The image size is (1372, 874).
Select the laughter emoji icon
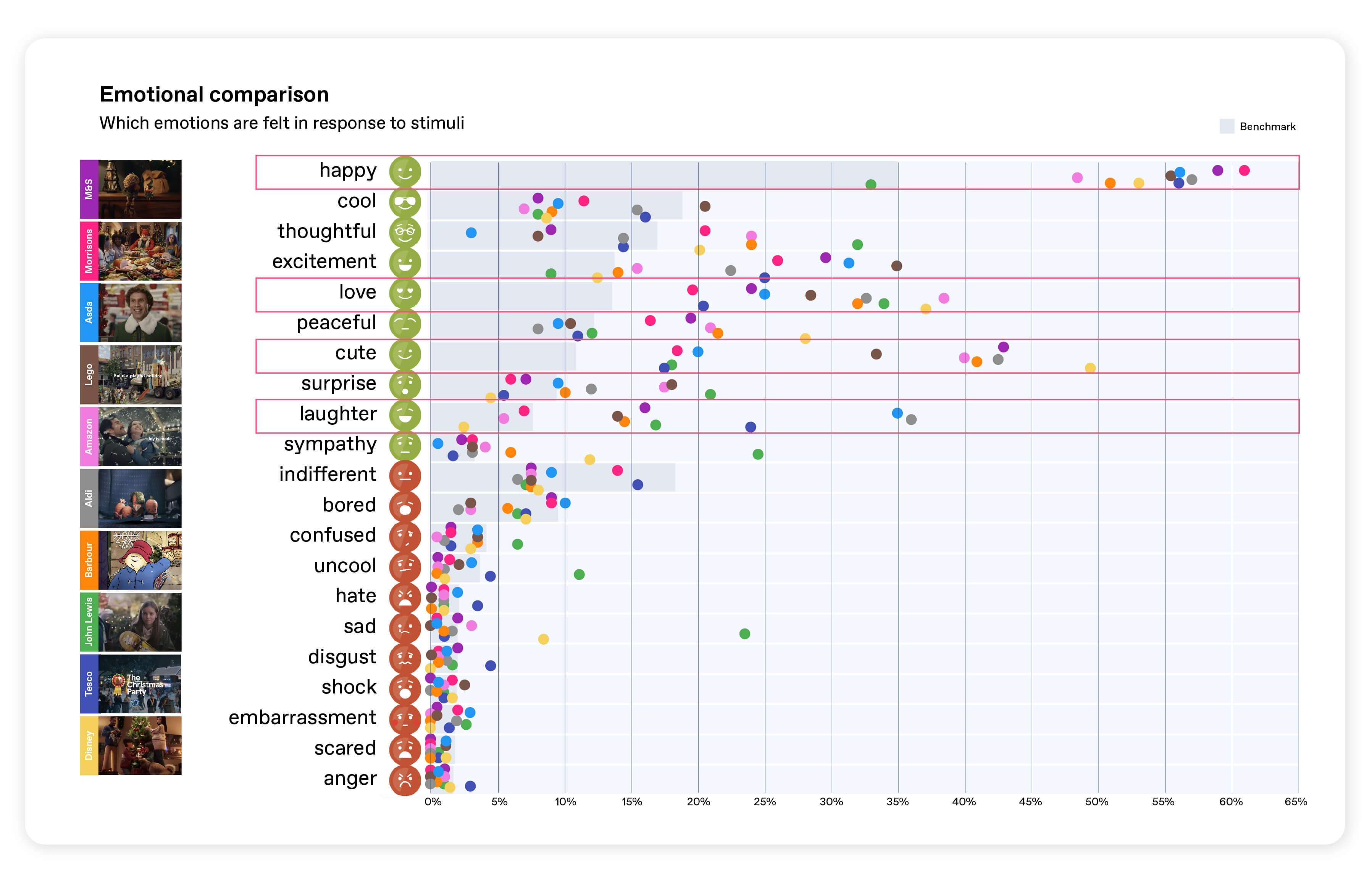click(x=405, y=414)
